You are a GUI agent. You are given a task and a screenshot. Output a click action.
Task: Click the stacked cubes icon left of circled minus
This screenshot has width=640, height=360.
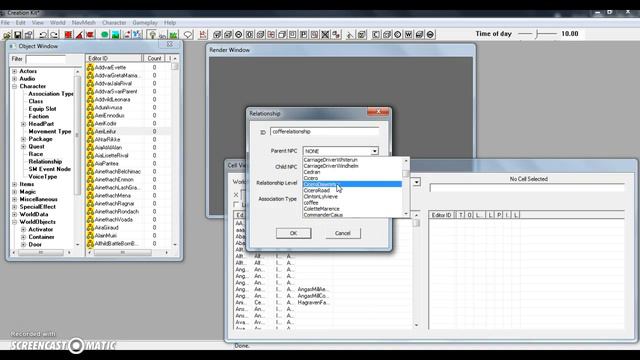[x=419, y=35]
